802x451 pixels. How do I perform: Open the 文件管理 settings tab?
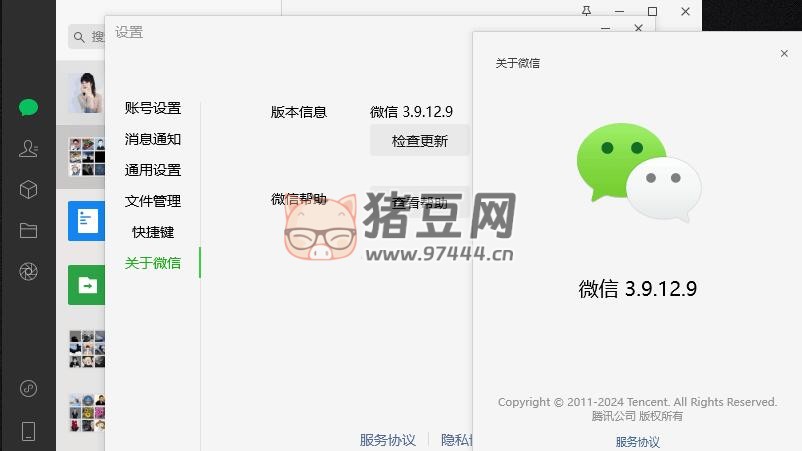pyautogui.click(x=153, y=201)
